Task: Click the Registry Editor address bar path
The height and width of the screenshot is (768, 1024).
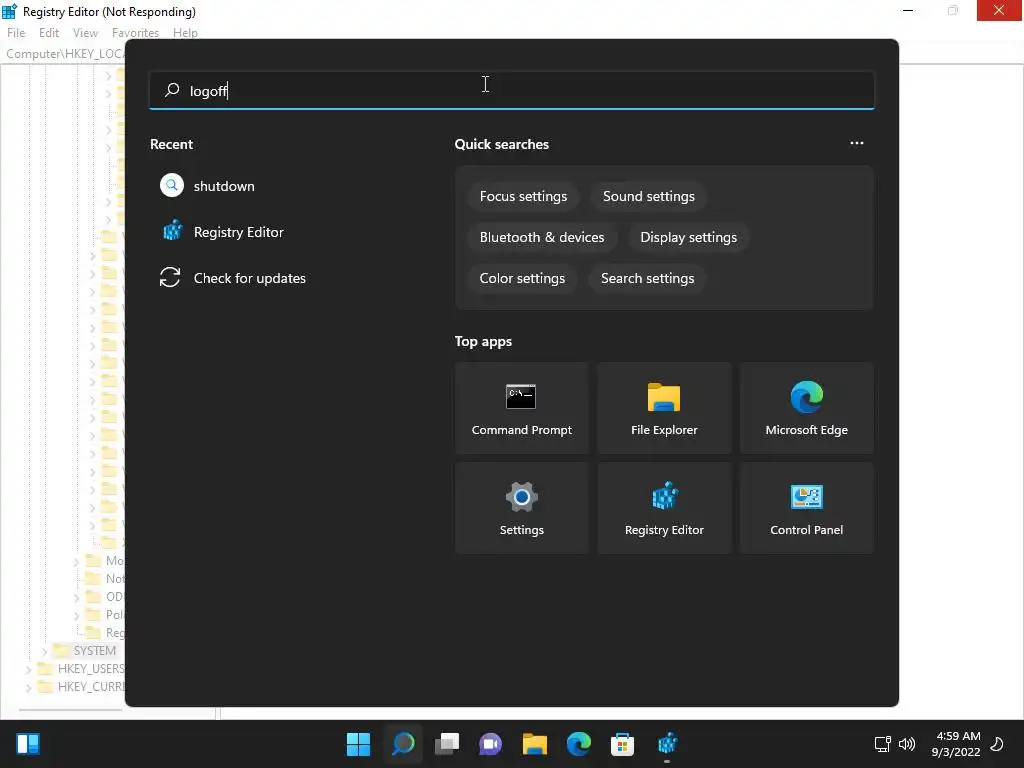Action: click(x=65, y=54)
